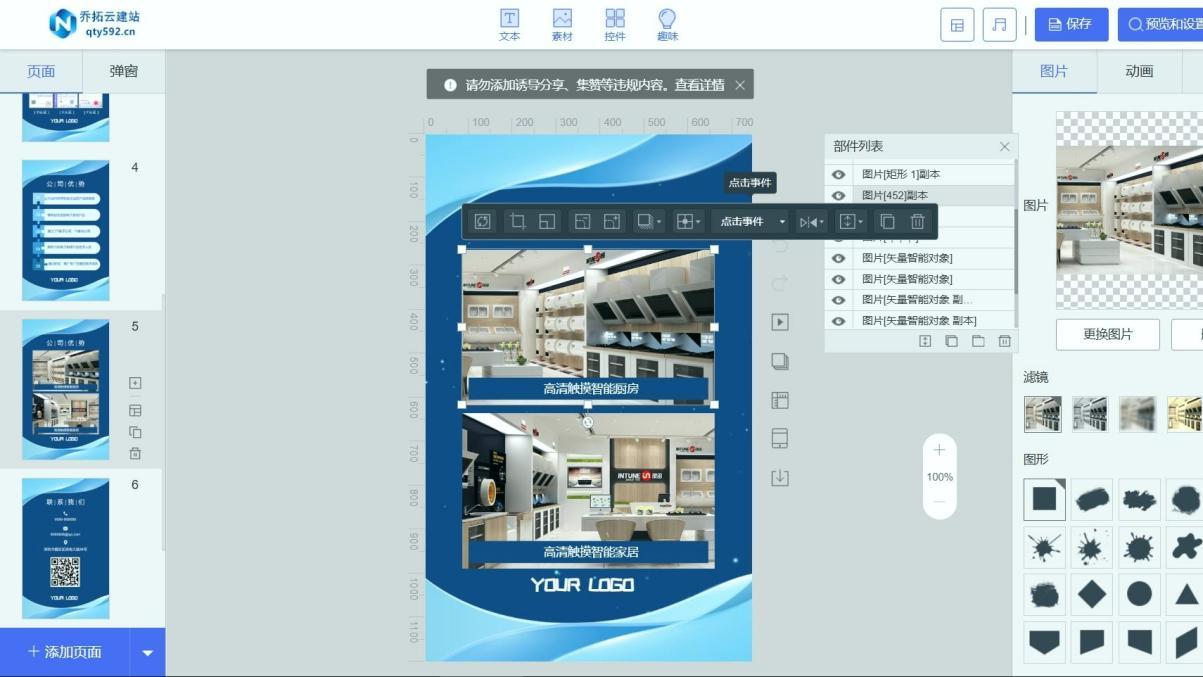1203x677 pixels.
Task: Click the undo arrow right of canvas
Action: coord(780,245)
